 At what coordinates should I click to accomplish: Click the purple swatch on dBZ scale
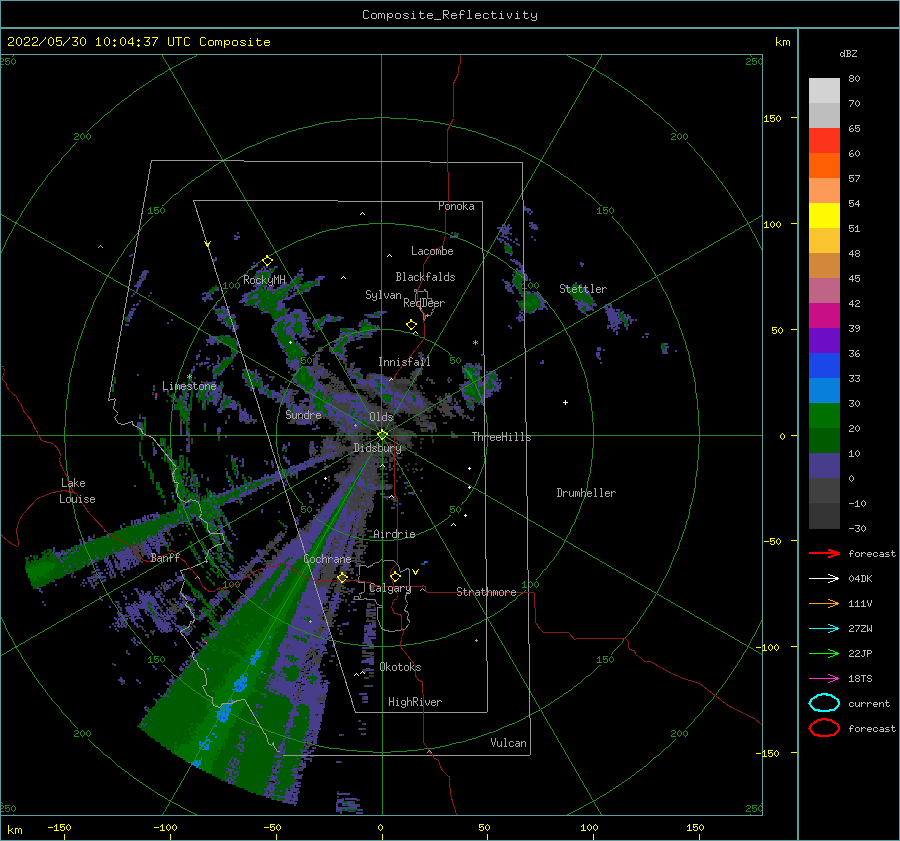click(824, 340)
